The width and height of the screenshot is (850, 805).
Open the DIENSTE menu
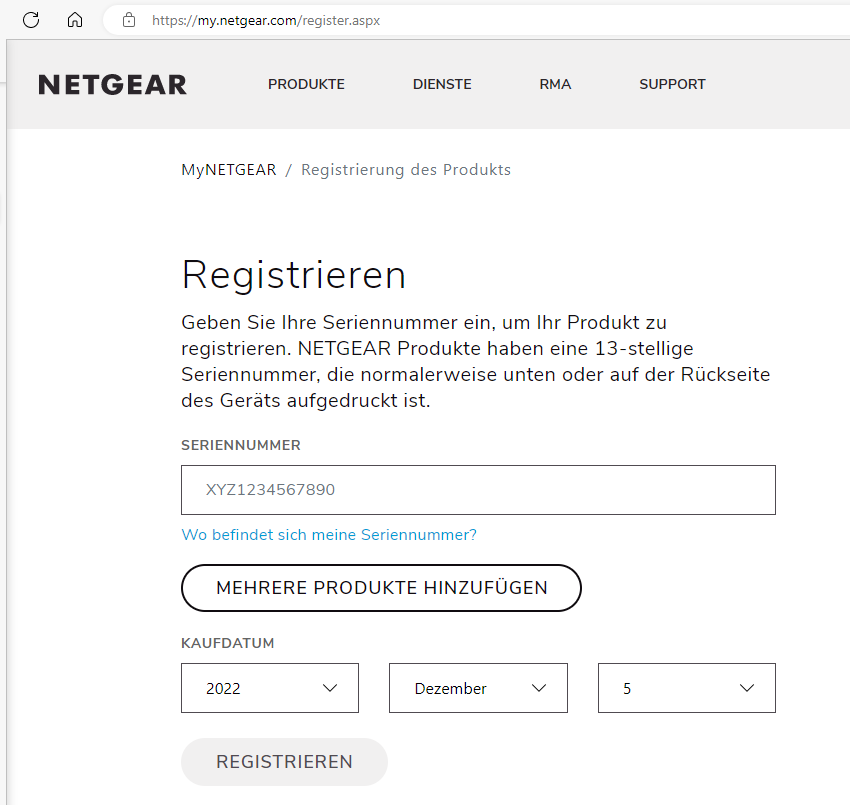[442, 85]
